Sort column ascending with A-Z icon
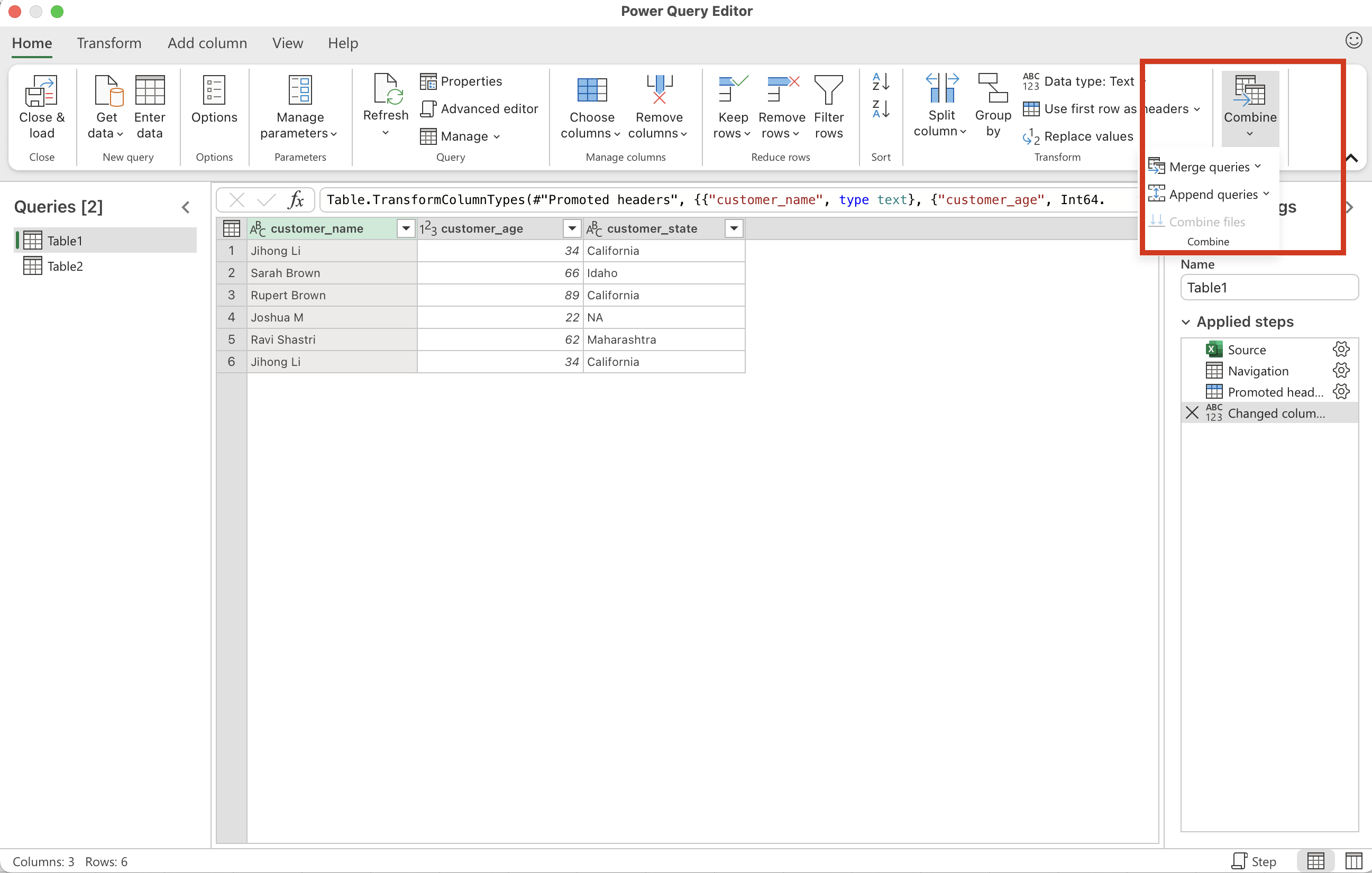 click(x=880, y=82)
